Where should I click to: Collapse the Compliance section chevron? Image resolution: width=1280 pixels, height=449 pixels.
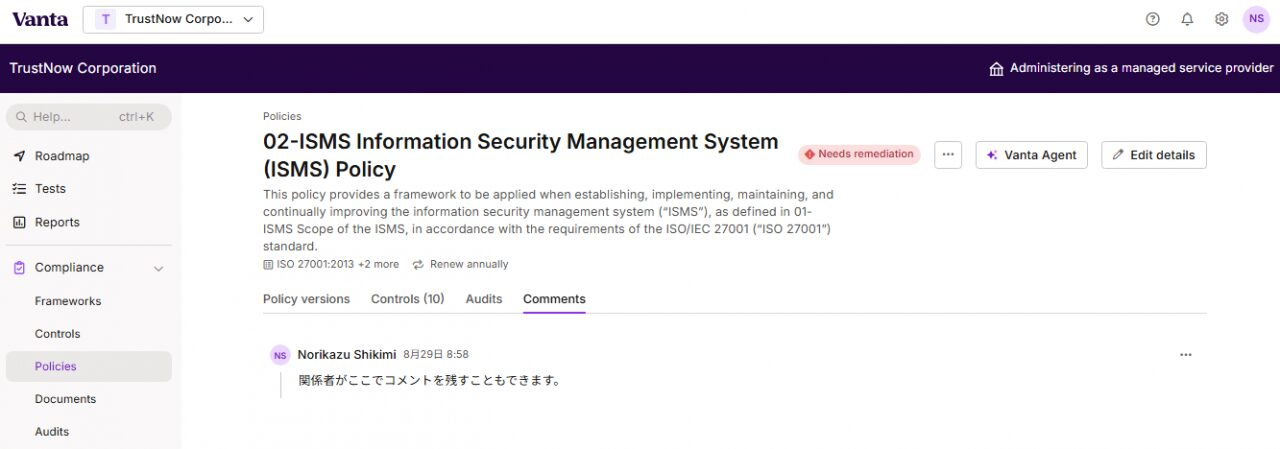click(158, 268)
